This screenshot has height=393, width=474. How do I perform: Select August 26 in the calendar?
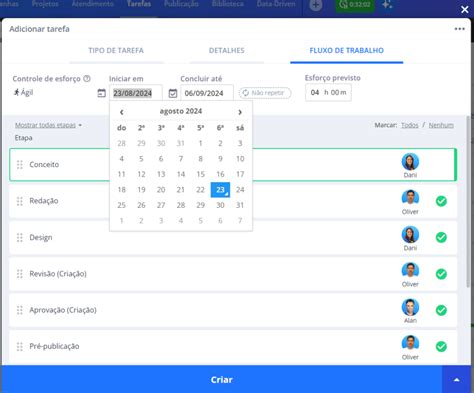(141, 205)
